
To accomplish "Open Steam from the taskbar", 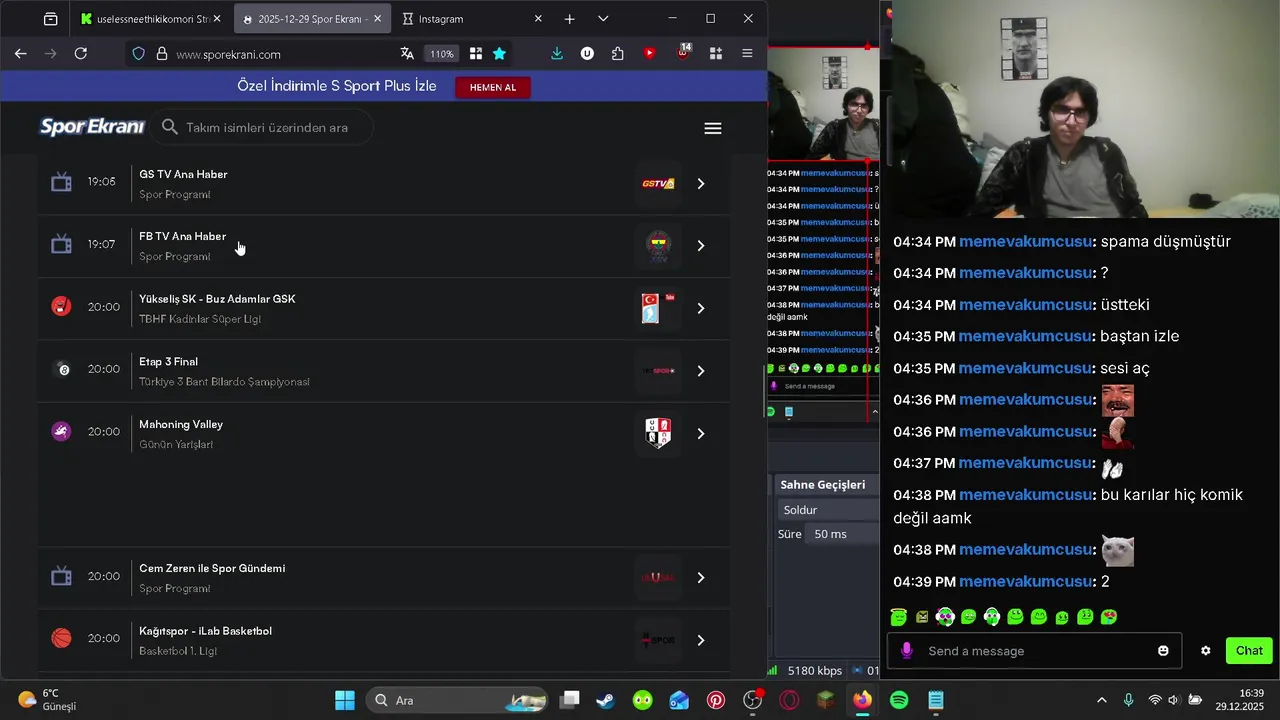I will [x=605, y=700].
